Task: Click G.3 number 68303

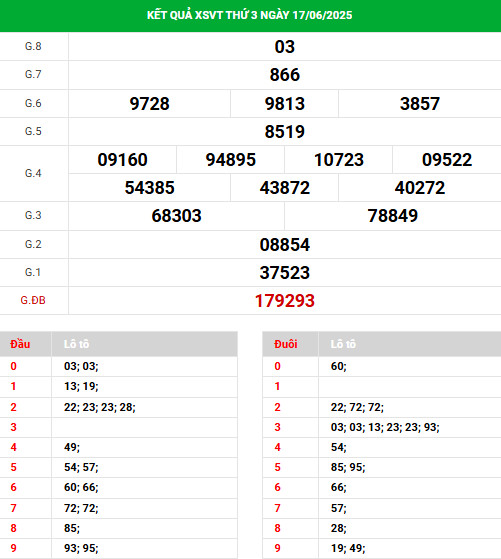Action: point(177,216)
